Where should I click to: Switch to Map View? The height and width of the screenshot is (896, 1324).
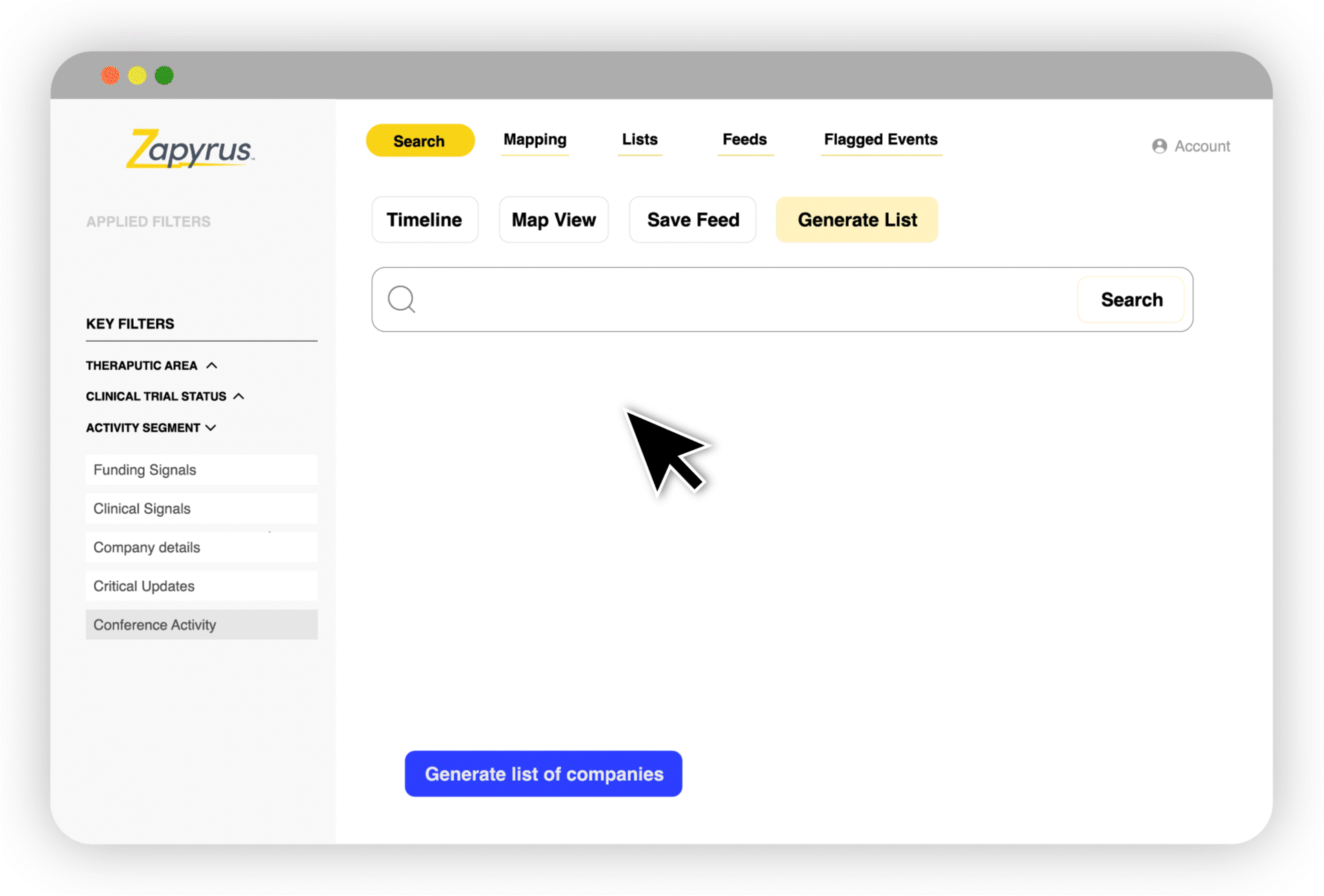[553, 220]
